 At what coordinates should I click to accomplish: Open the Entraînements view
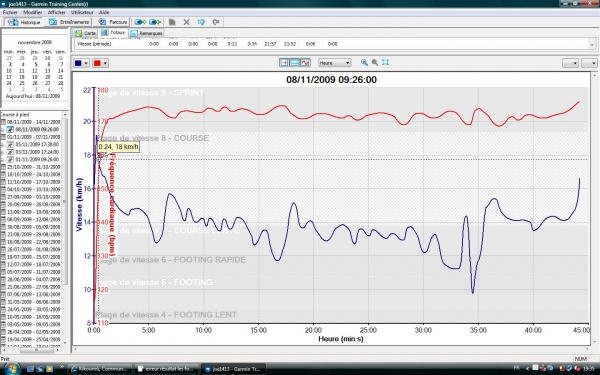pos(69,22)
